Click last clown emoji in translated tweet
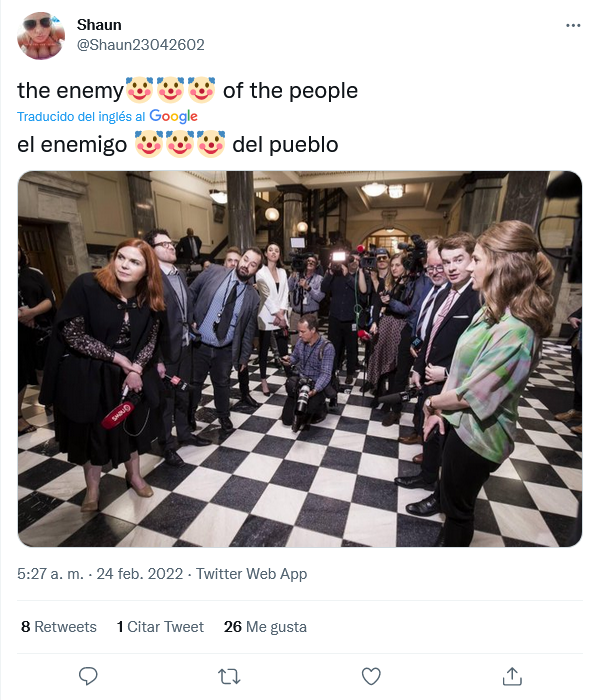Image resolution: width=598 pixels, height=700 pixels. [x=211, y=144]
